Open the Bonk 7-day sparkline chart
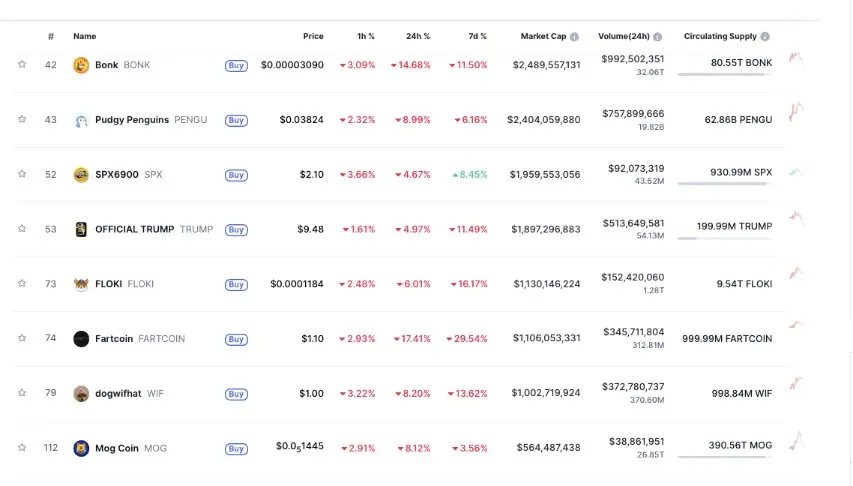Viewport: 853px width, 486px height. click(797, 60)
